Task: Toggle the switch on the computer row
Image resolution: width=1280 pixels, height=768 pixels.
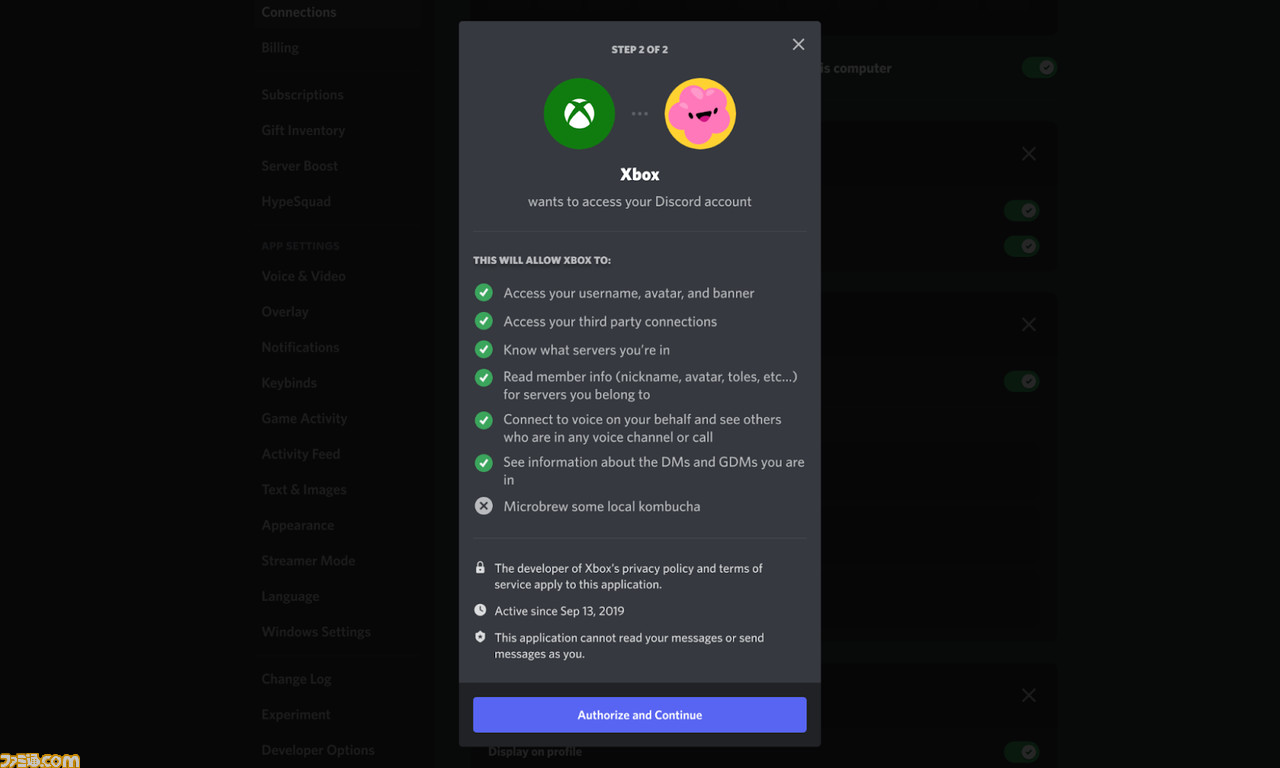Action: coord(1039,68)
